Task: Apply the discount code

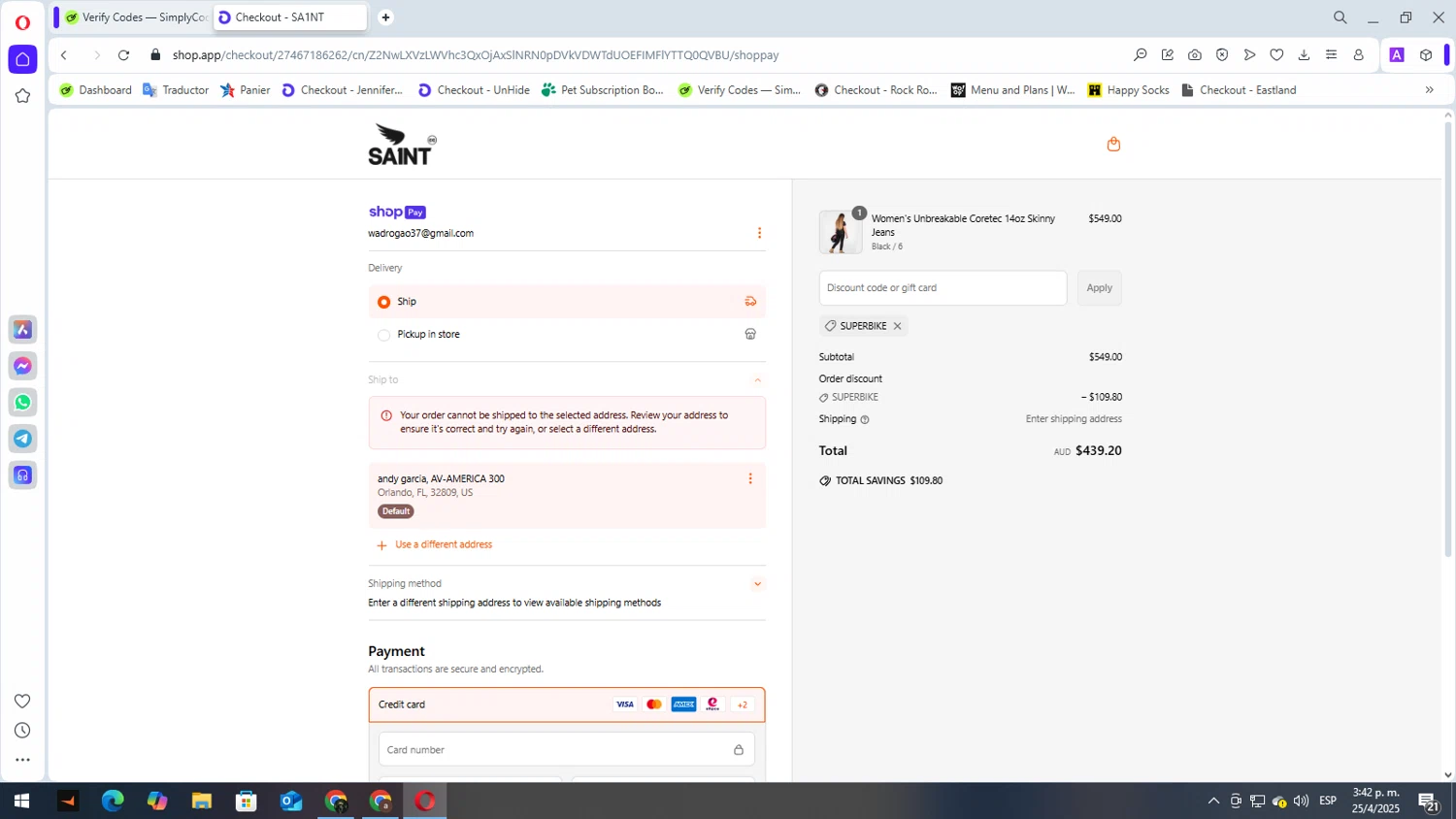Action: click(x=1099, y=288)
